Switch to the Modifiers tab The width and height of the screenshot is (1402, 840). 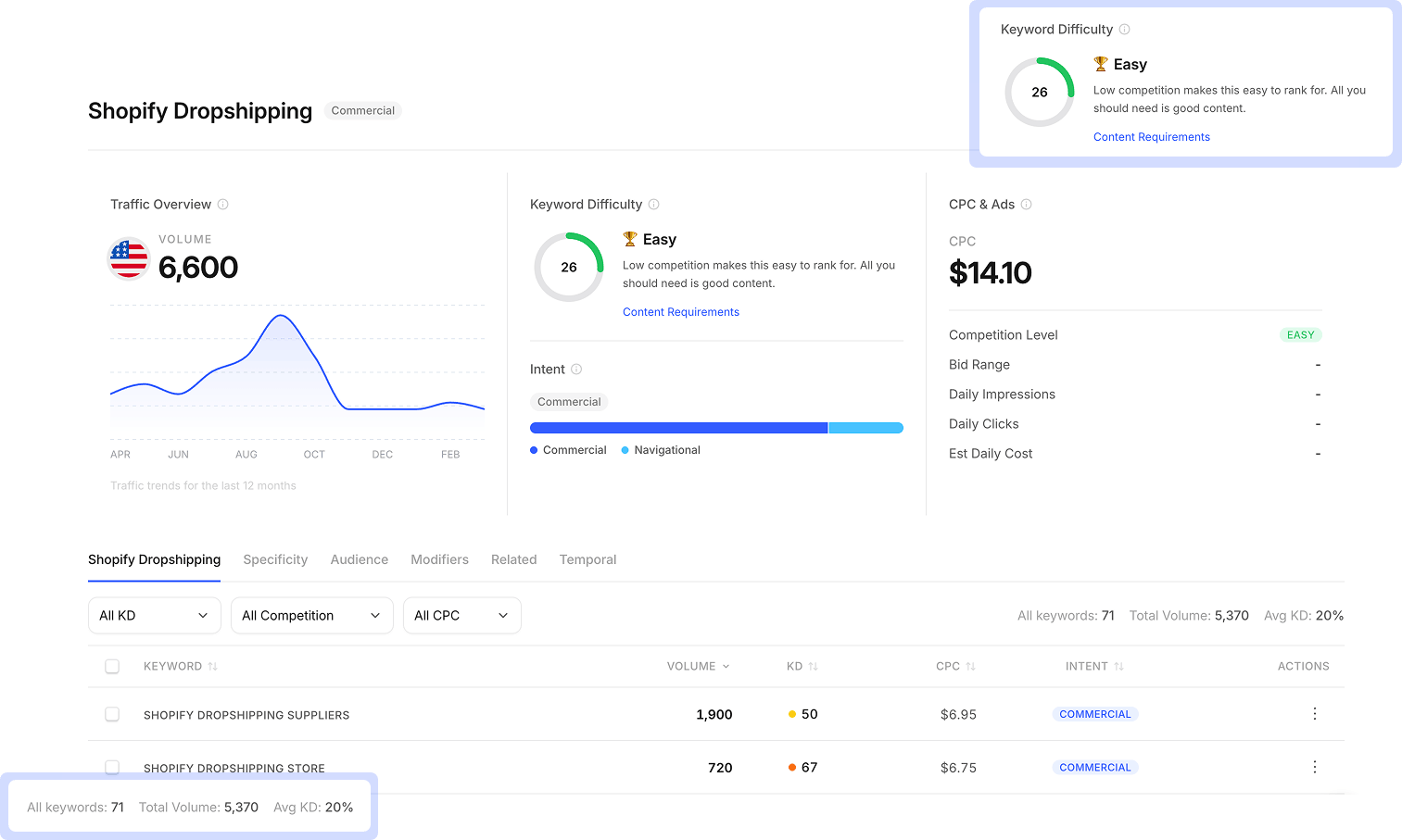pos(439,559)
